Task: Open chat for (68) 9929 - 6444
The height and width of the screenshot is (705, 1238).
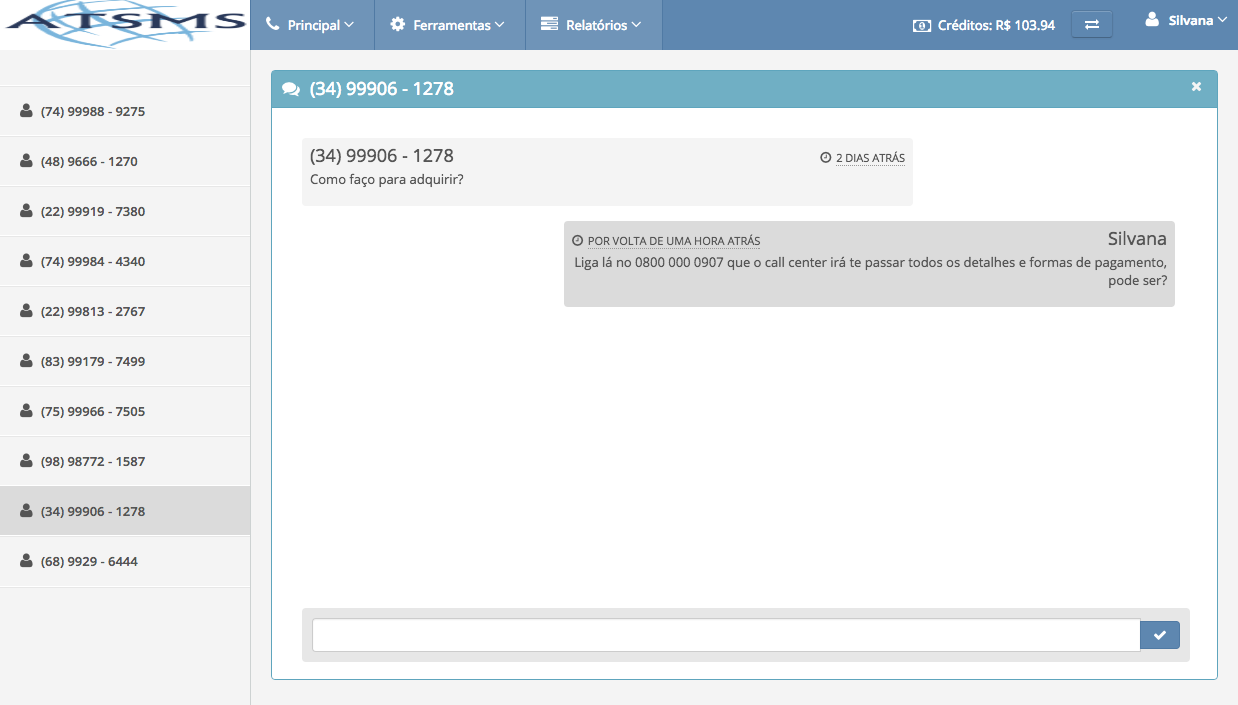Action: 89,561
